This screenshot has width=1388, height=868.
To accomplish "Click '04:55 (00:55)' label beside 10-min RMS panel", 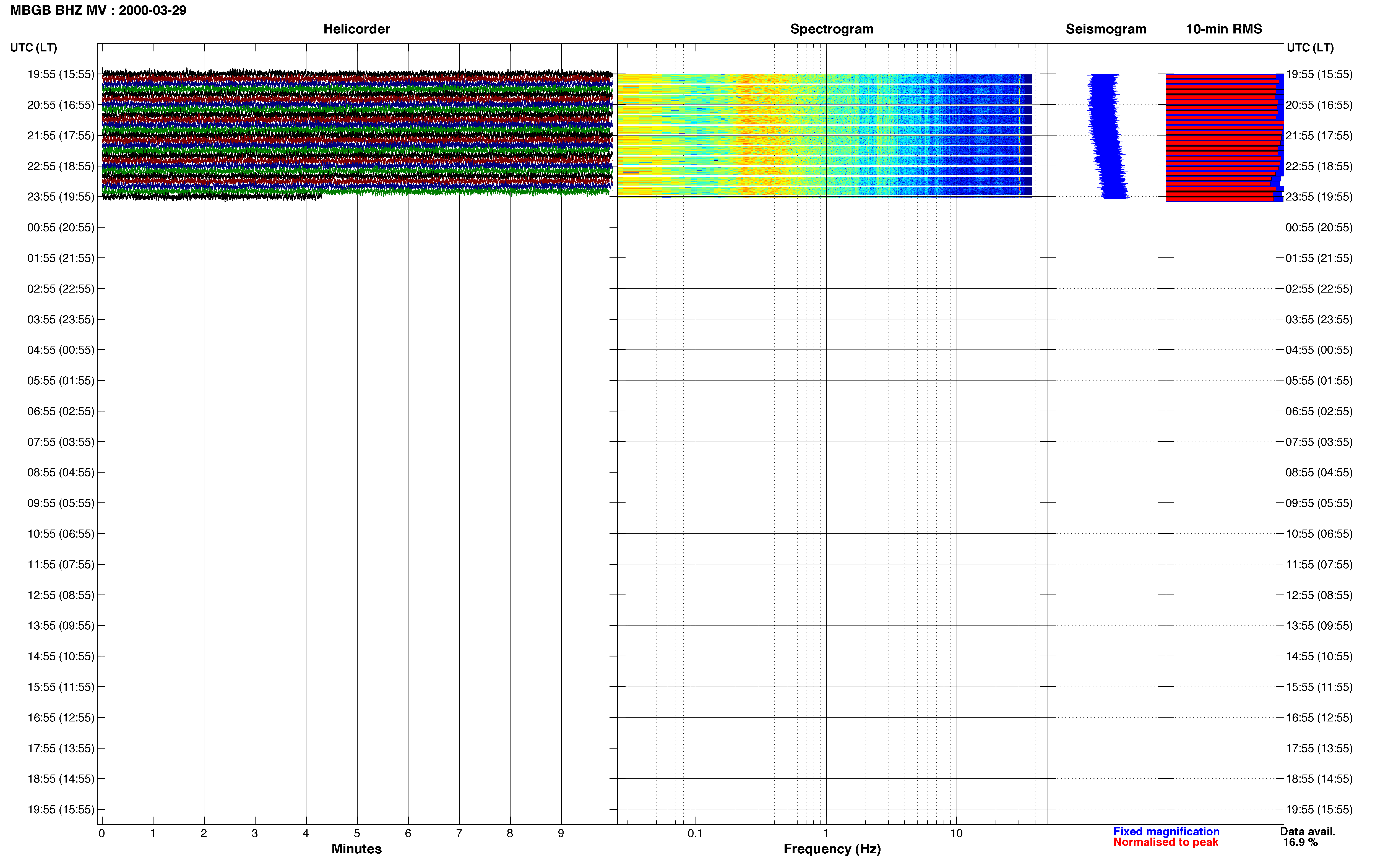I will 1319,350.
